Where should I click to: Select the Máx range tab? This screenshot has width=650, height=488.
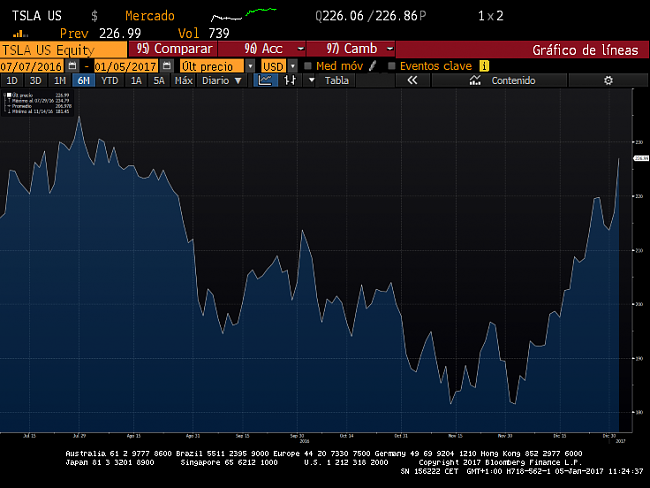point(183,80)
